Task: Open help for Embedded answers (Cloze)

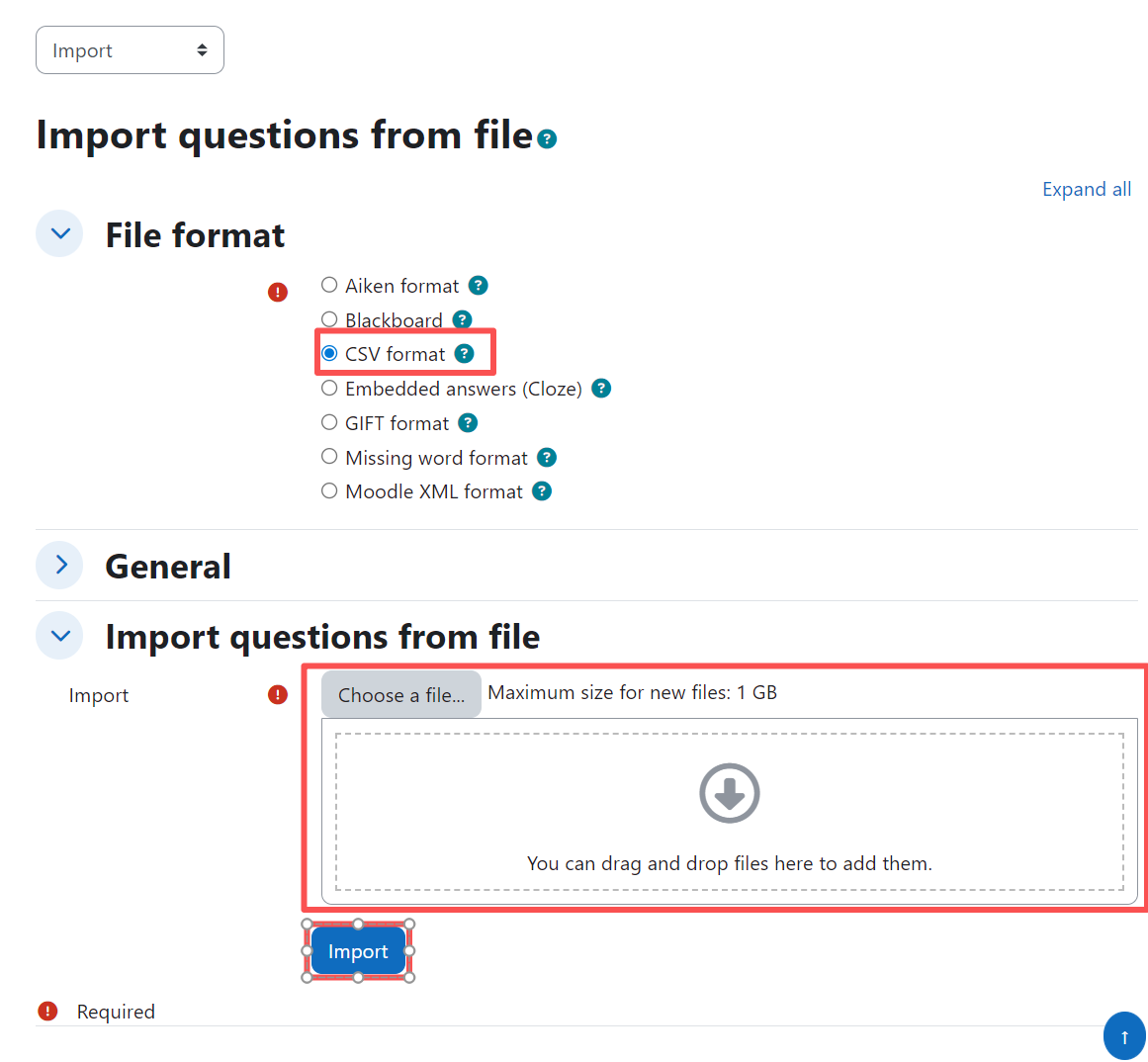Action: pyautogui.click(x=600, y=388)
